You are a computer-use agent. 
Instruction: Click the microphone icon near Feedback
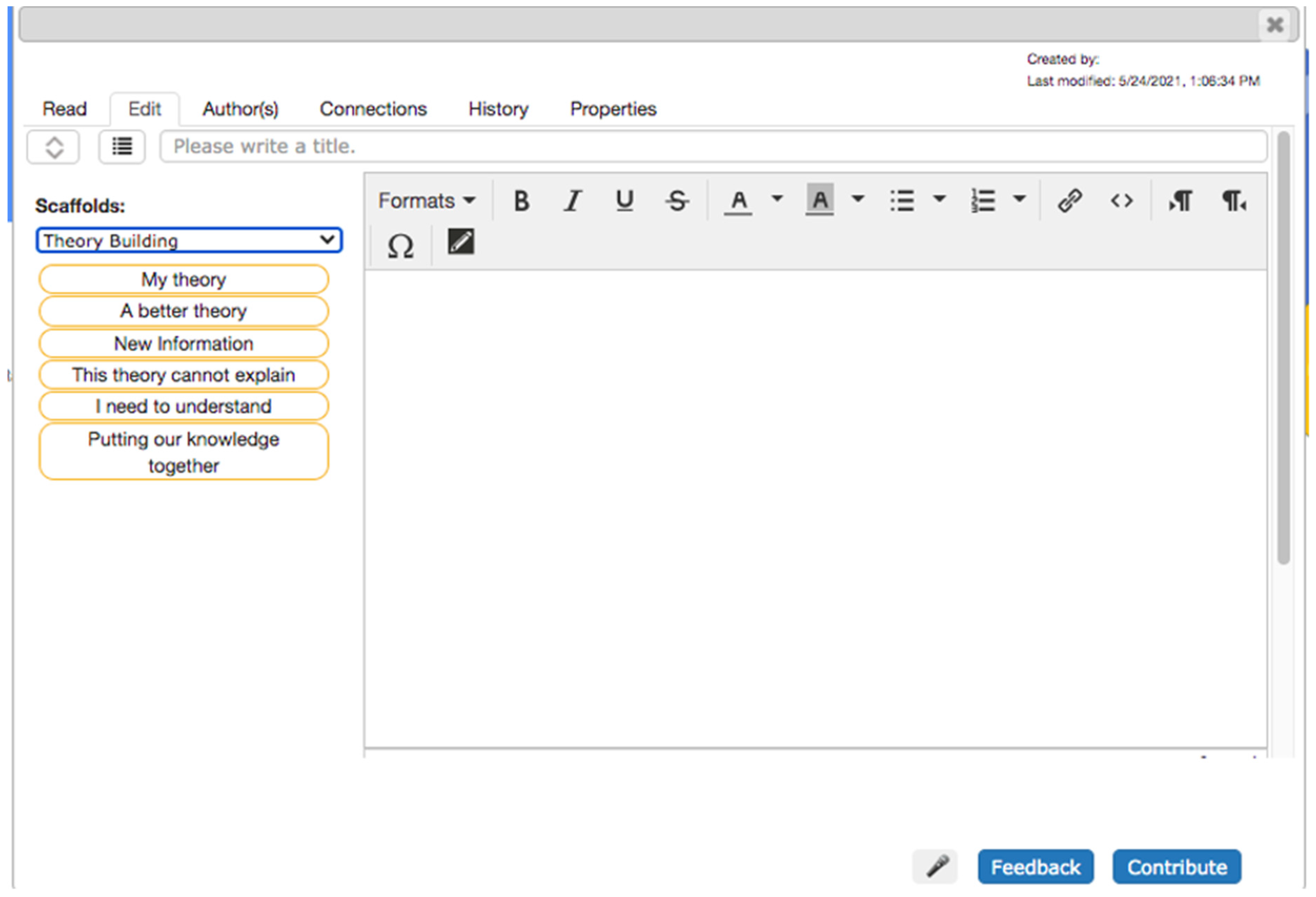936,866
